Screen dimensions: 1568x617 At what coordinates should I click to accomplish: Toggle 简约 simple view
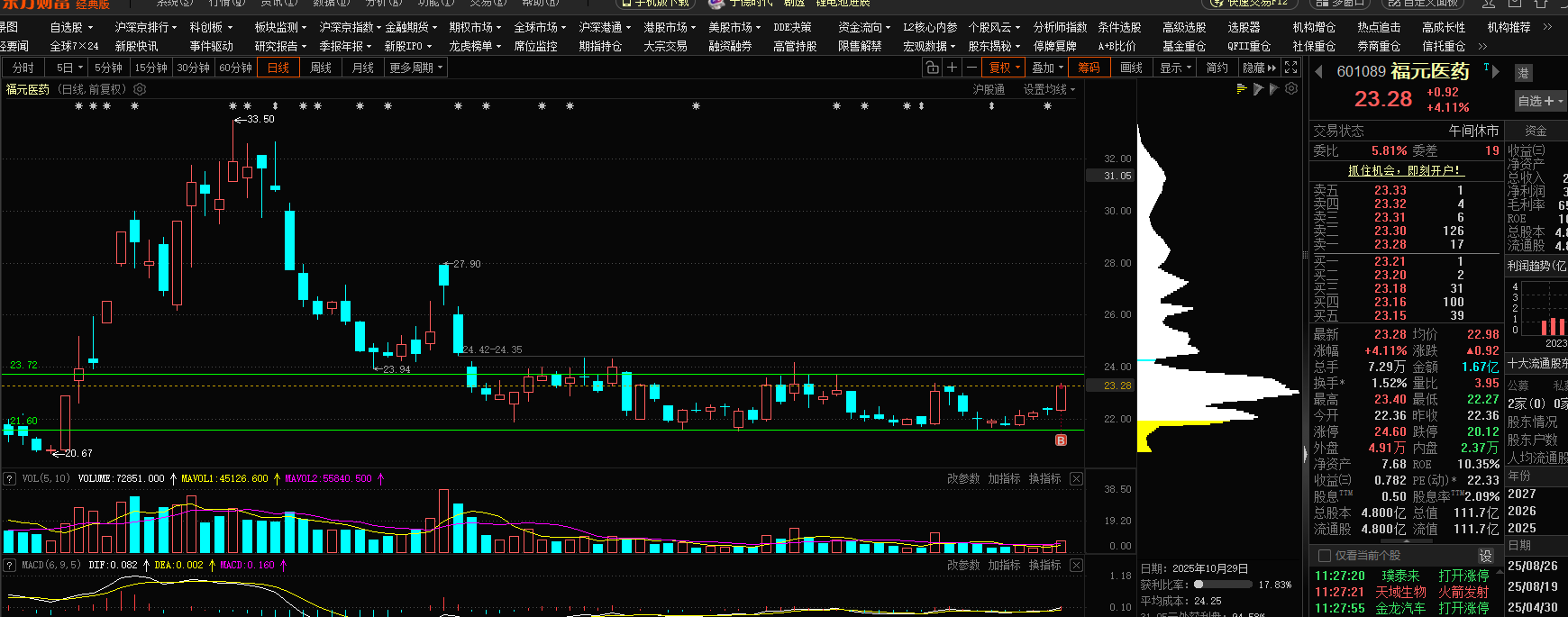1217,68
